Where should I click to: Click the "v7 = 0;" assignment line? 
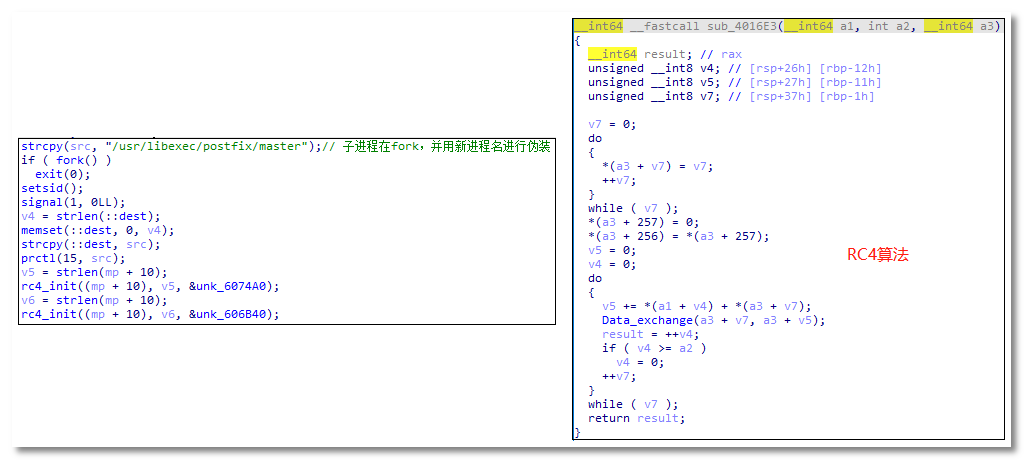(612, 124)
